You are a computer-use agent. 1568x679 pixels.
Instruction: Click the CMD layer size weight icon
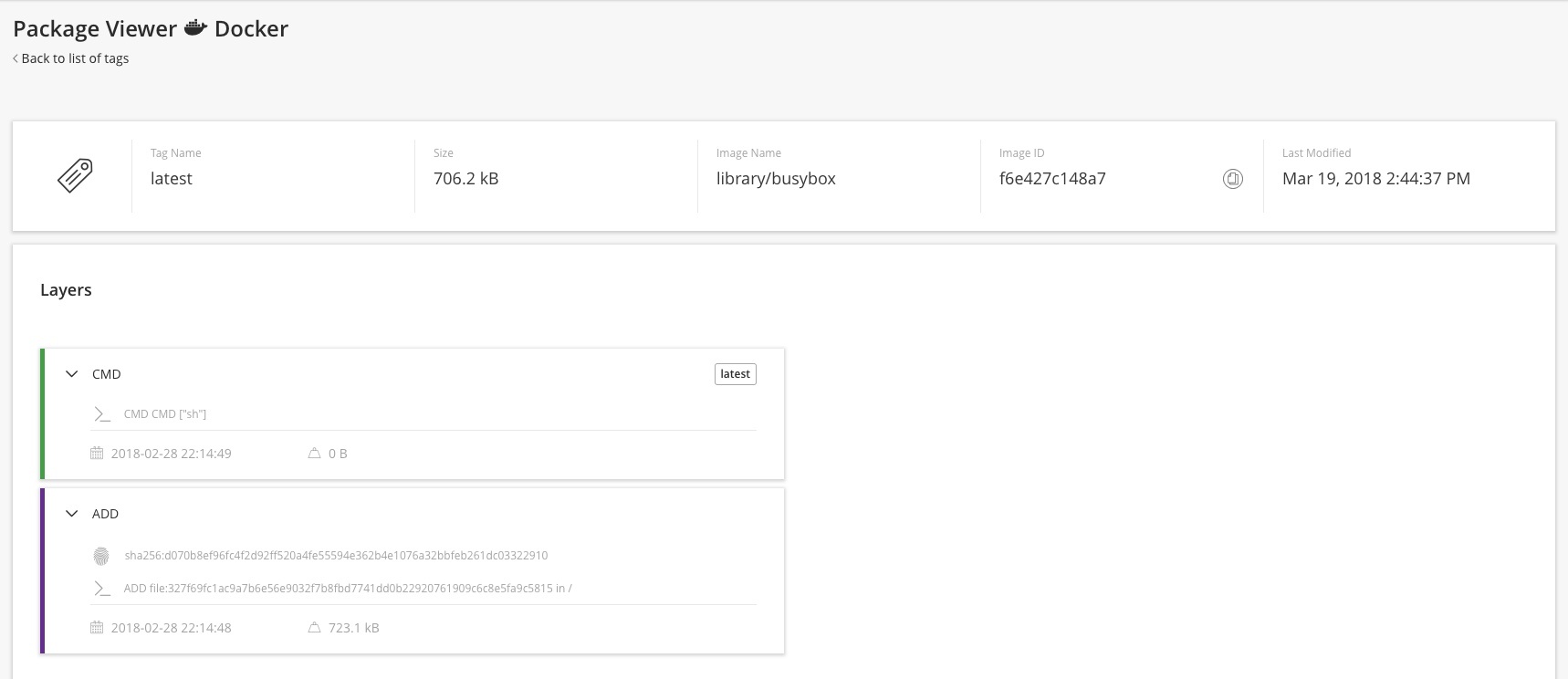click(314, 454)
